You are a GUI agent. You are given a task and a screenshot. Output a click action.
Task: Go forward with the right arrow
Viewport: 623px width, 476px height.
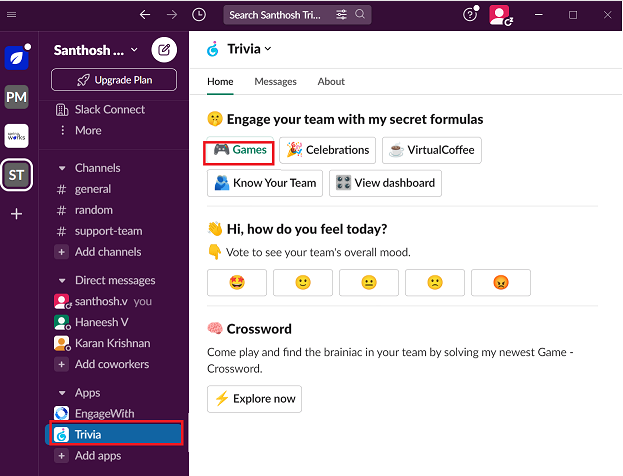[x=172, y=15]
